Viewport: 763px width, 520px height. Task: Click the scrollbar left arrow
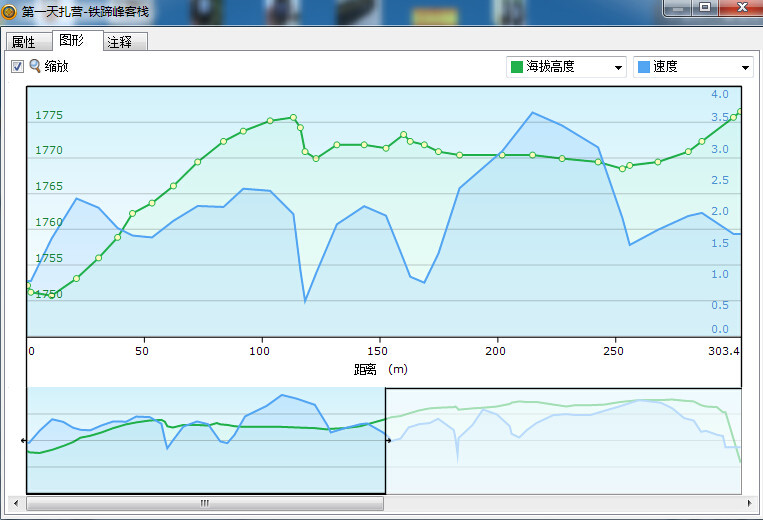pyautogui.click(x=16, y=503)
